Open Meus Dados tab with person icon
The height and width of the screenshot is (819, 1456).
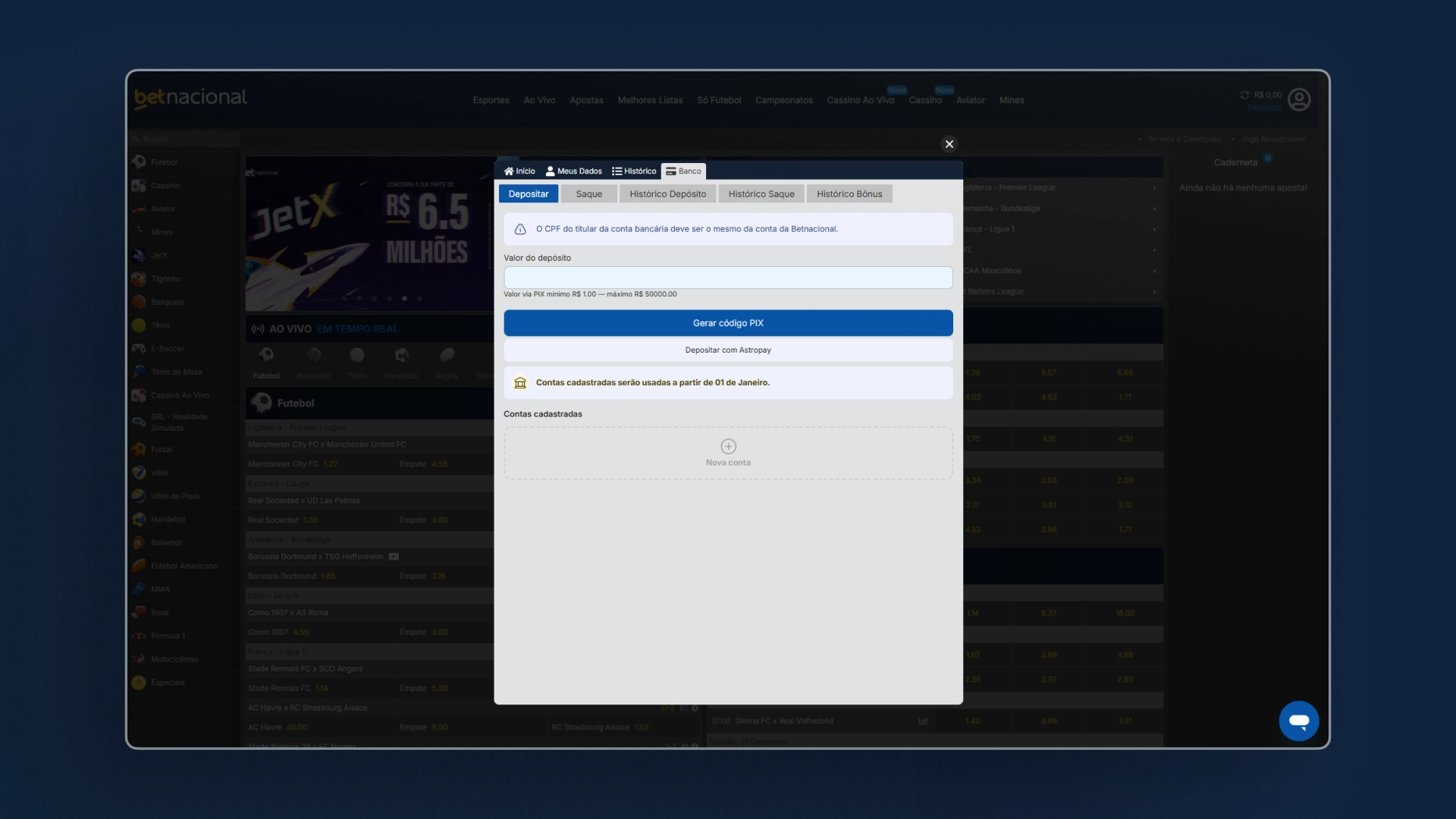(x=573, y=171)
